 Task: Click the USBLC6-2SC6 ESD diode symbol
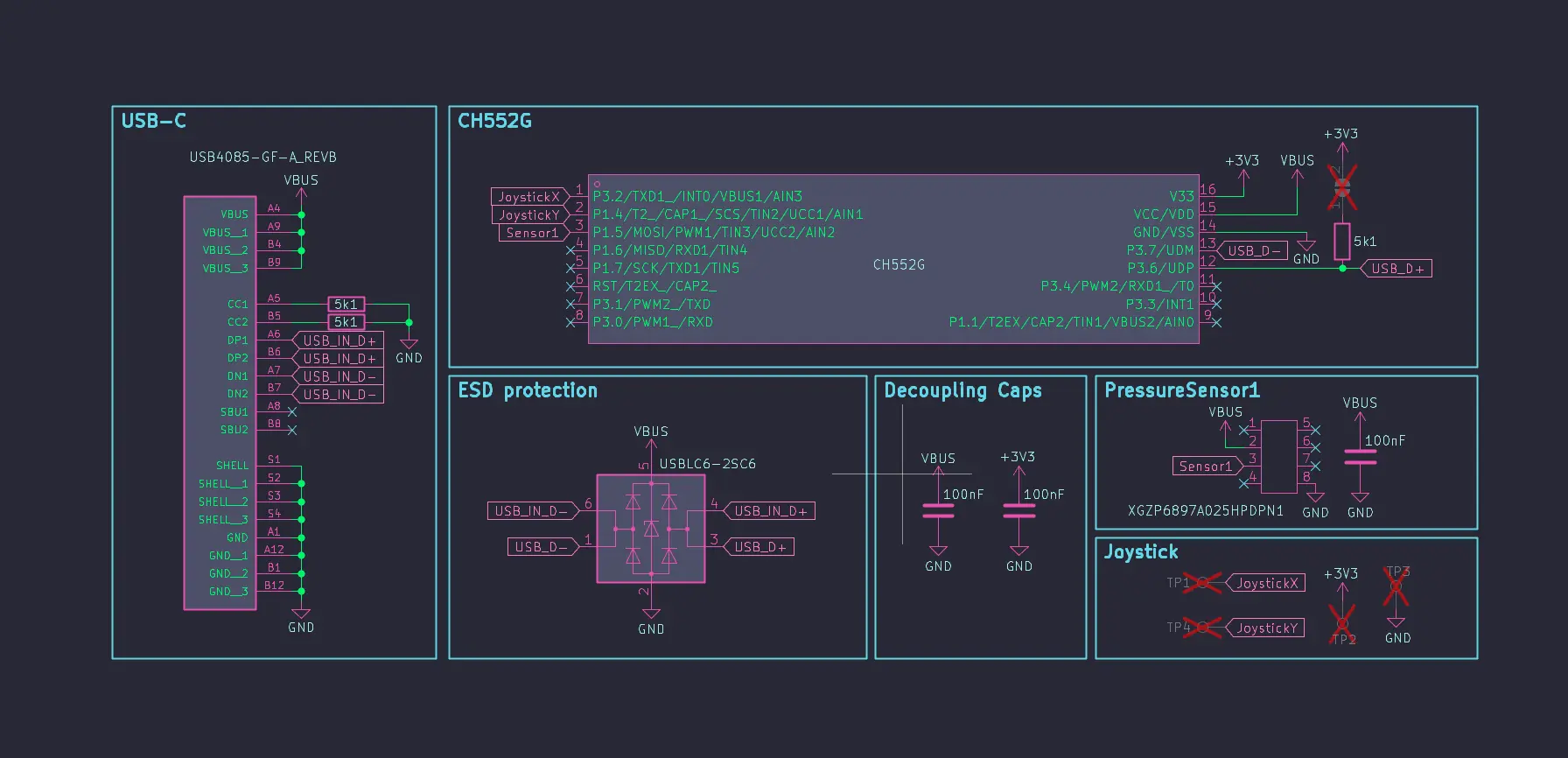point(651,529)
